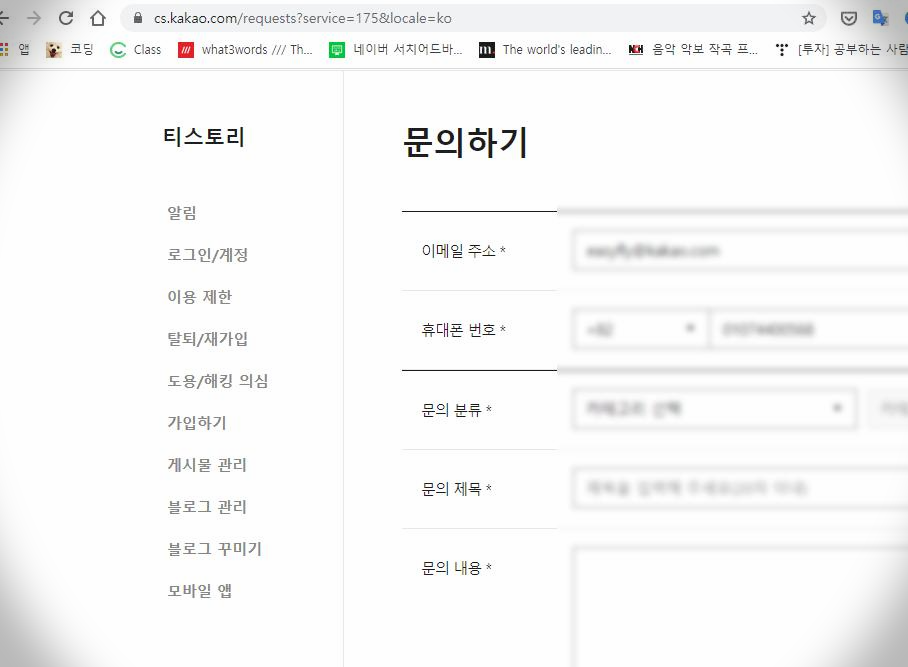The image size is (908, 667).
Task: Click the 문의 제목 input field
Action: click(739, 488)
